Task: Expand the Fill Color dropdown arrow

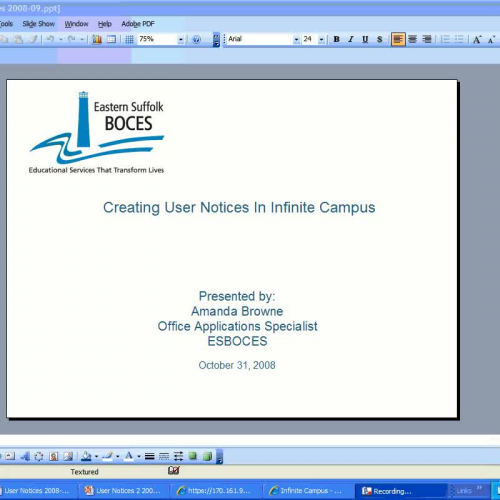Action: tap(96, 456)
